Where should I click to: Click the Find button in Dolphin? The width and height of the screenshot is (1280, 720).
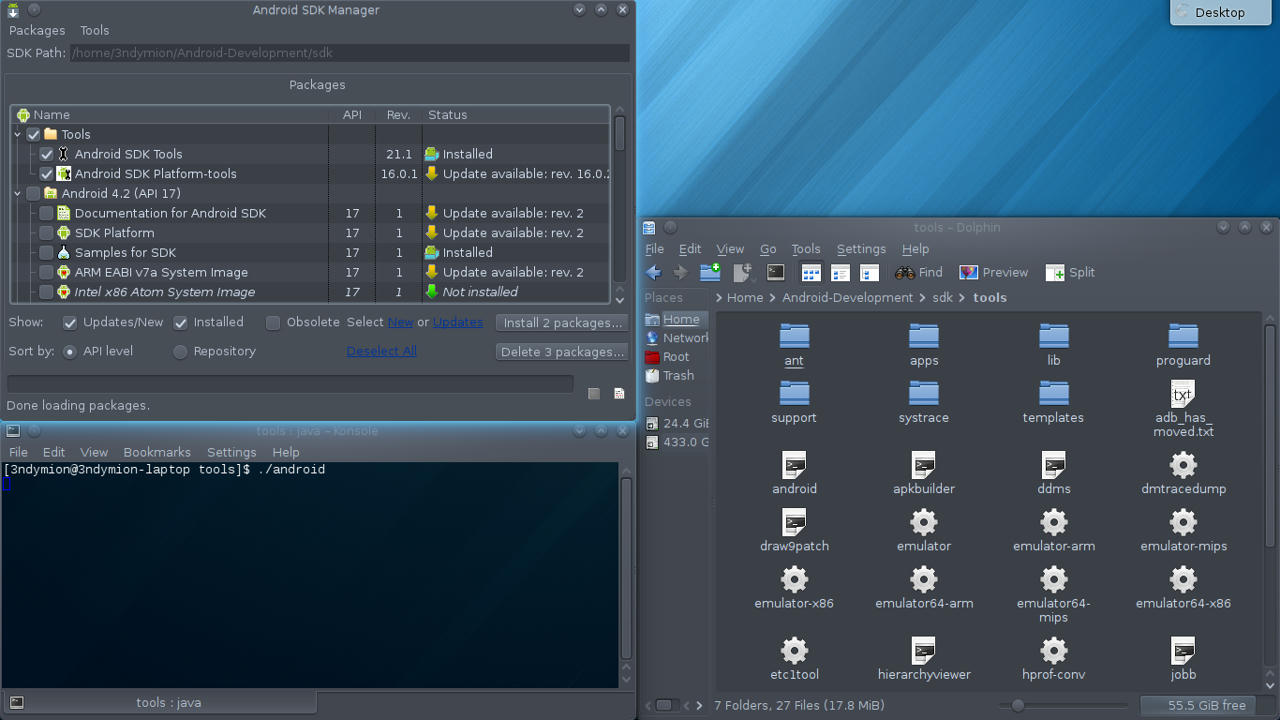919,272
